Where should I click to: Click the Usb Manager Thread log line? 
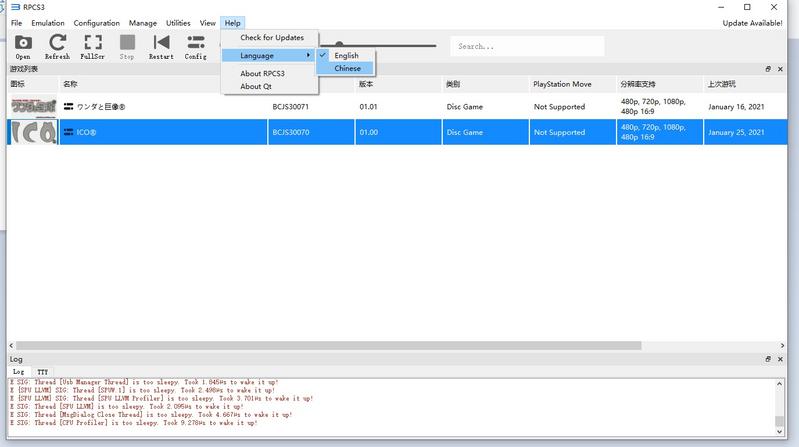(x=144, y=382)
